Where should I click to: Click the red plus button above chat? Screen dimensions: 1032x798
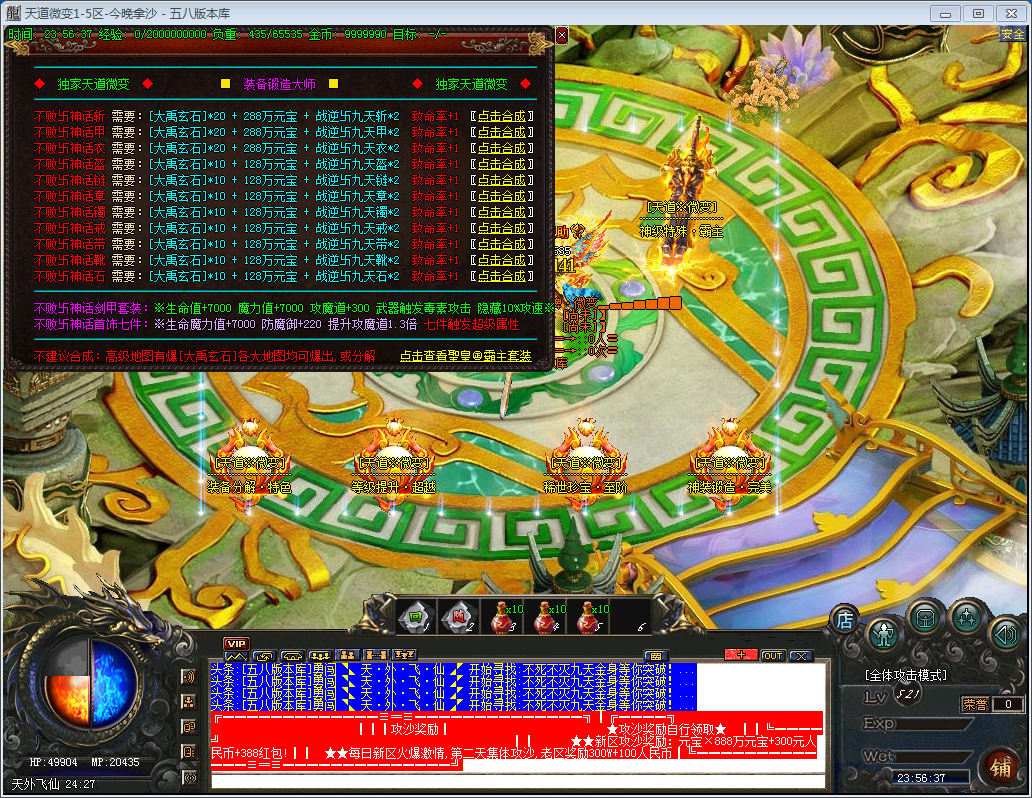(741, 655)
